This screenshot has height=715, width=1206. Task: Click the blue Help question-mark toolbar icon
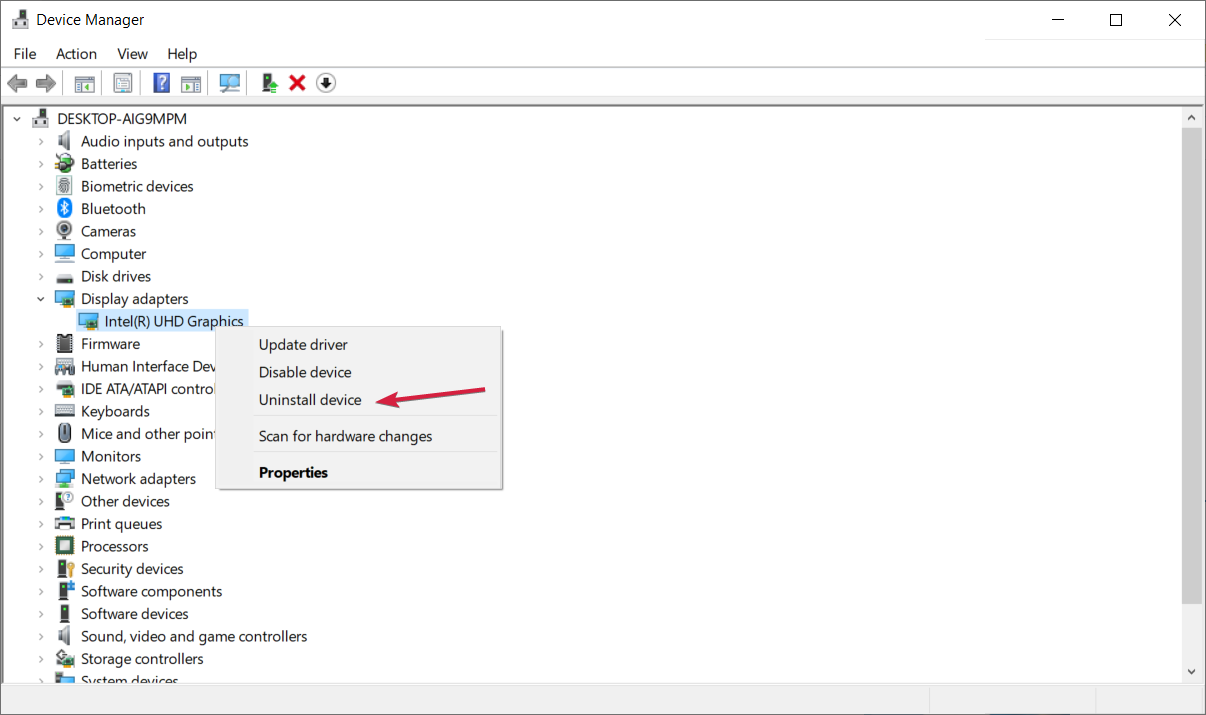[x=162, y=83]
